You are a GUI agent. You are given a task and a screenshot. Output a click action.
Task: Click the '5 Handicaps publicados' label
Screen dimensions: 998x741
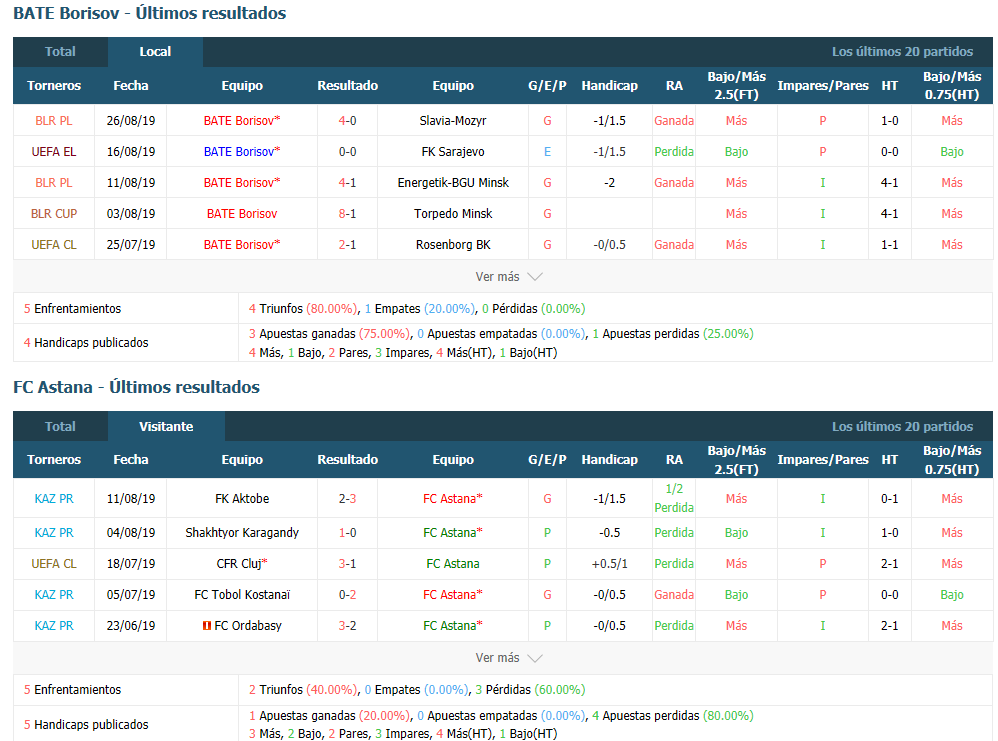tap(86, 724)
